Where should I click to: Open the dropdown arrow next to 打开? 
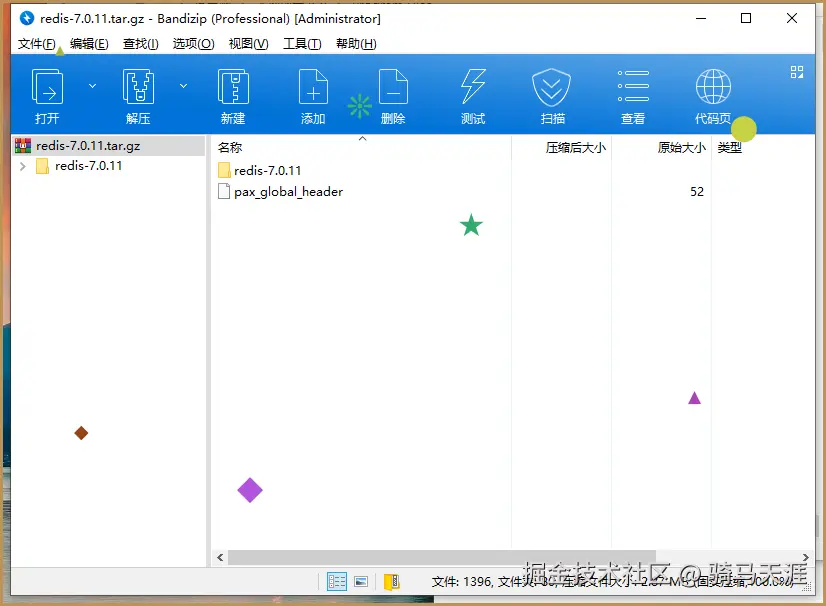[x=92, y=86]
